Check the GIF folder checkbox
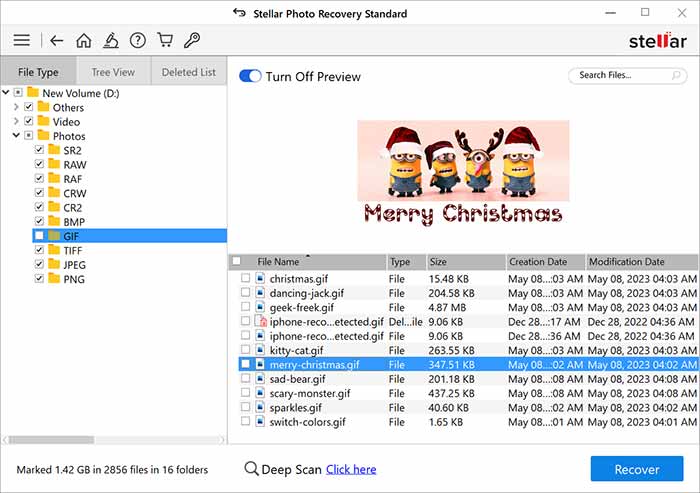The height and width of the screenshot is (493, 700). pos(39,235)
